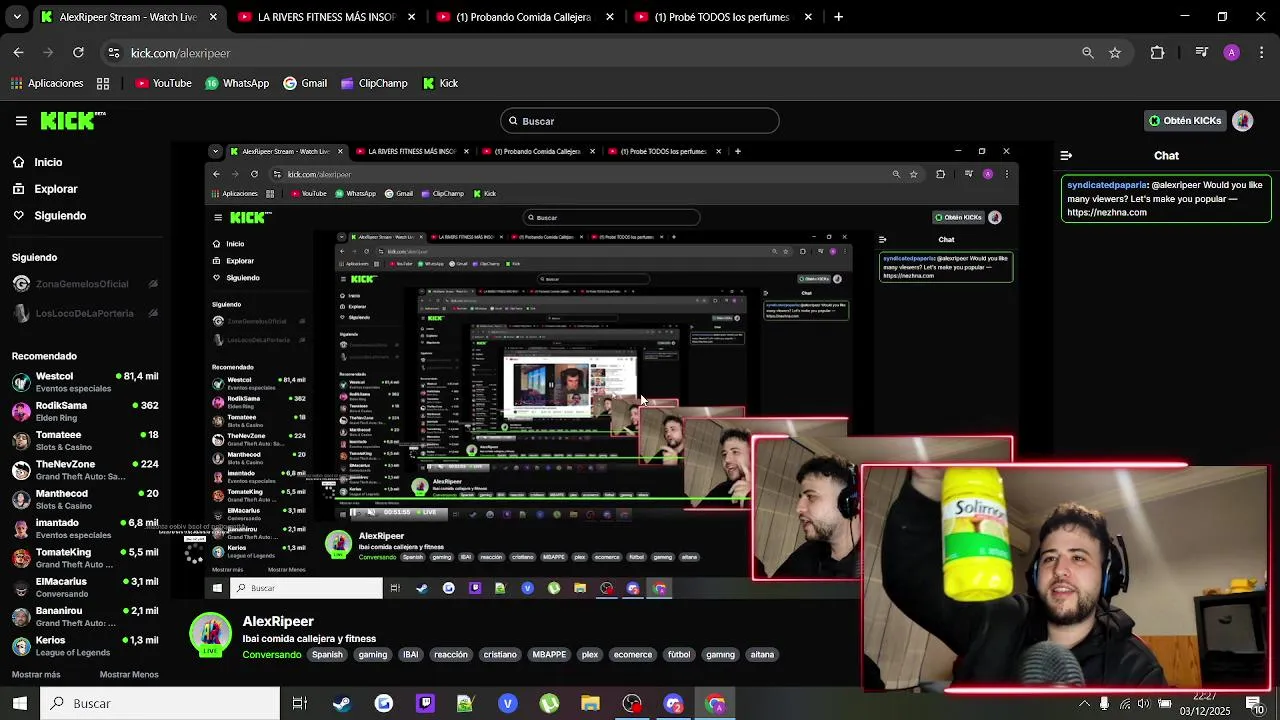Switch to the Probando Comida Callejera tab
This screenshot has width=1280, height=720.
[x=524, y=17]
